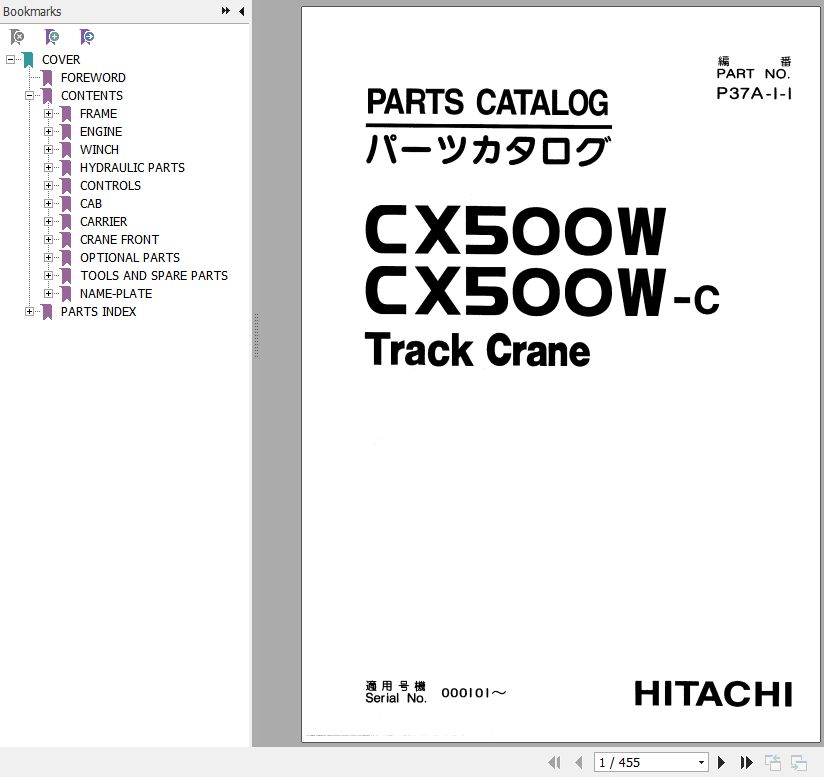Open the CAB bookmark
The image size is (824, 777).
(x=91, y=203)
